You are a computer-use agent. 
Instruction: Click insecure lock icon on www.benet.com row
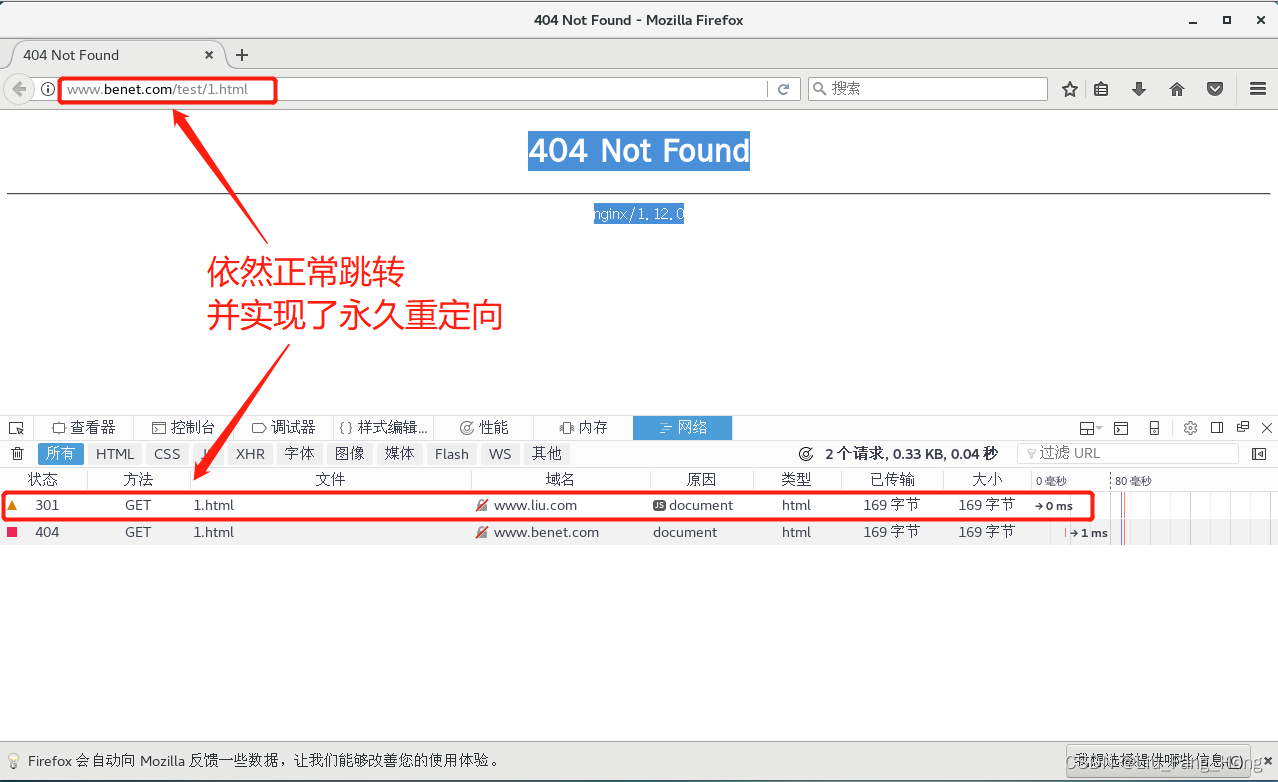(482, 533)
